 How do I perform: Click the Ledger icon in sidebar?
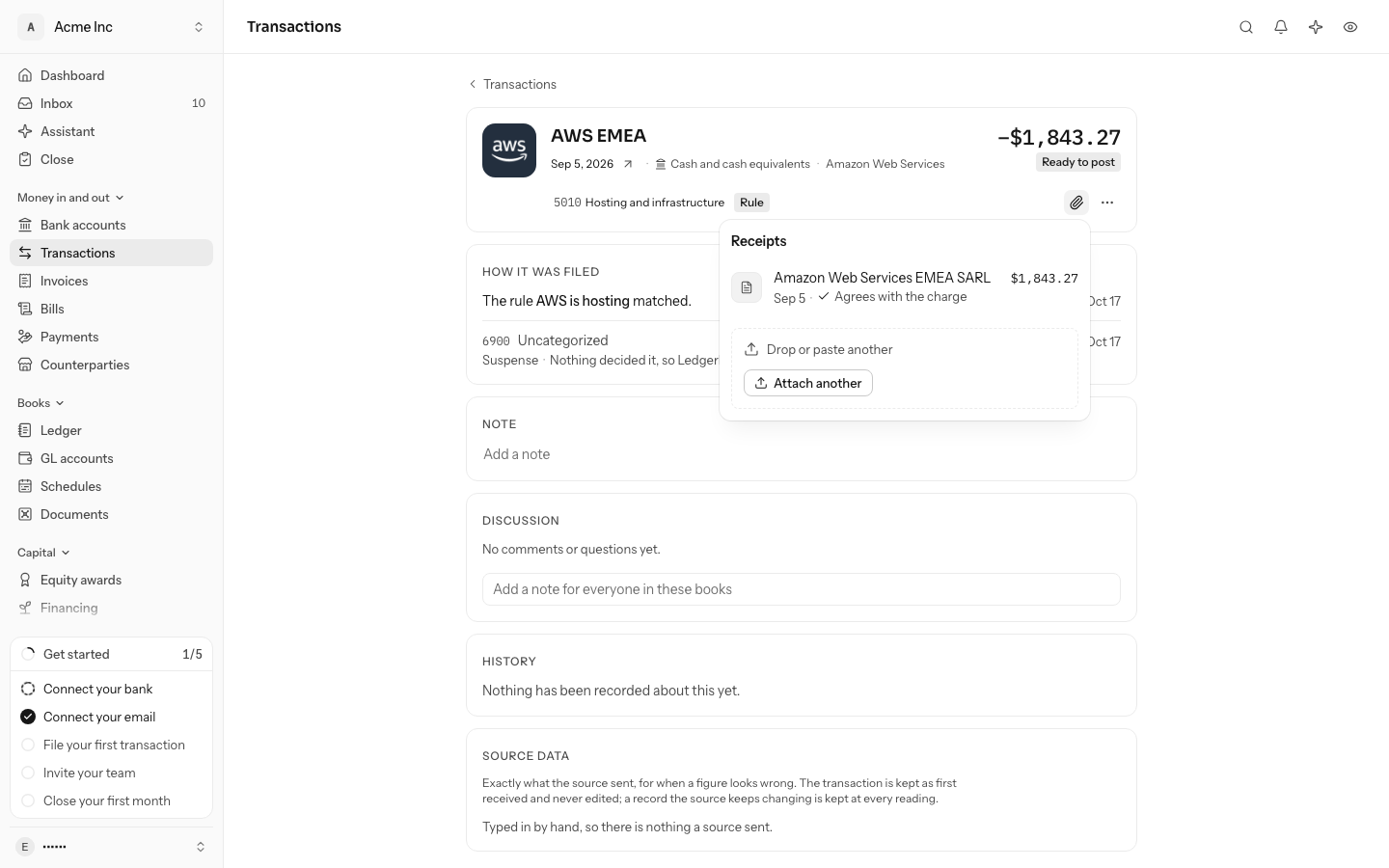(25, 430)
